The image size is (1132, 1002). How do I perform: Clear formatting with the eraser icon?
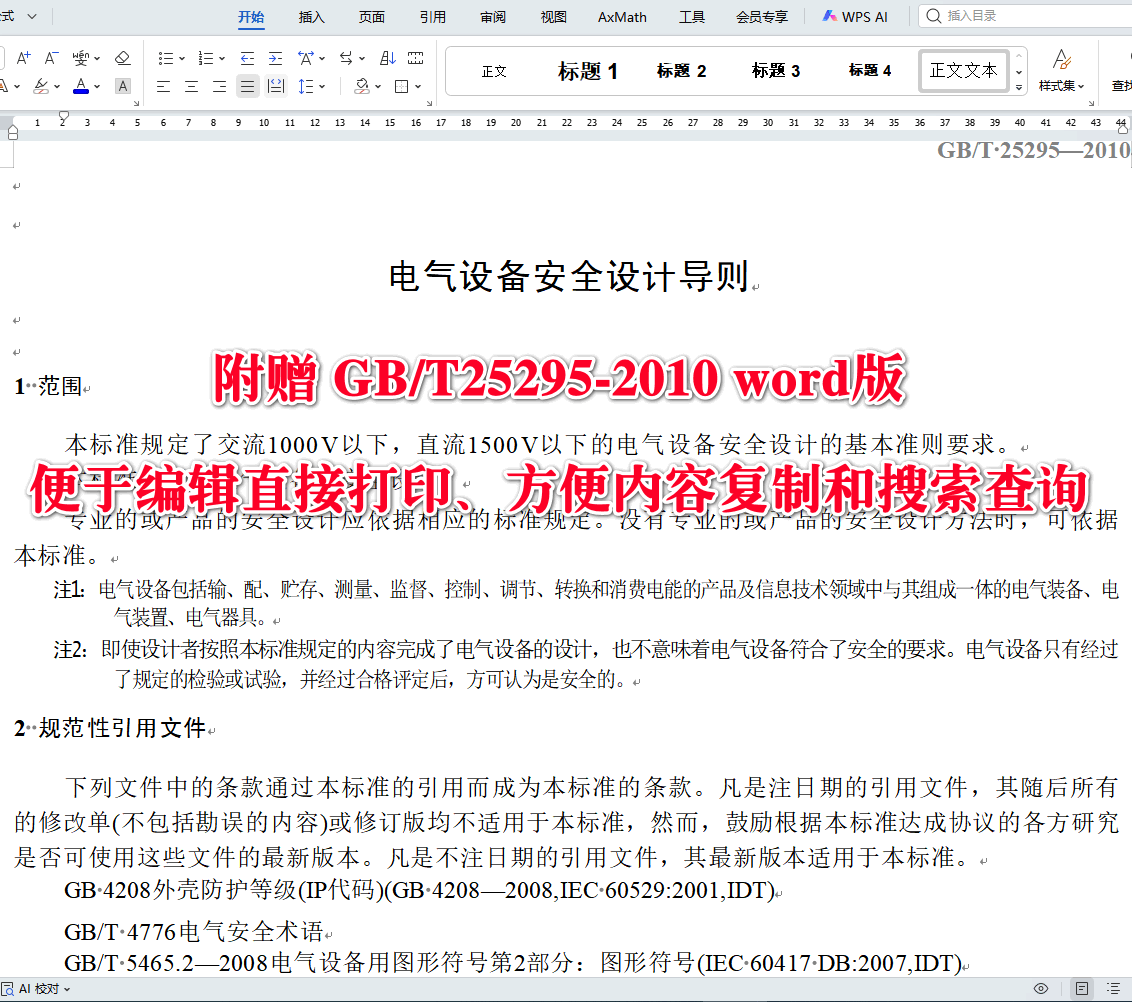point(121,58)
